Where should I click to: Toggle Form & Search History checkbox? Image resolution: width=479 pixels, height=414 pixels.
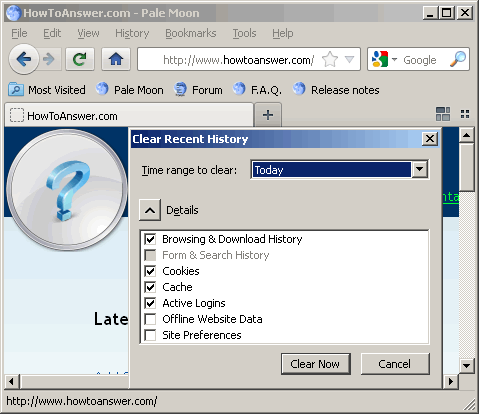point(150,255)
